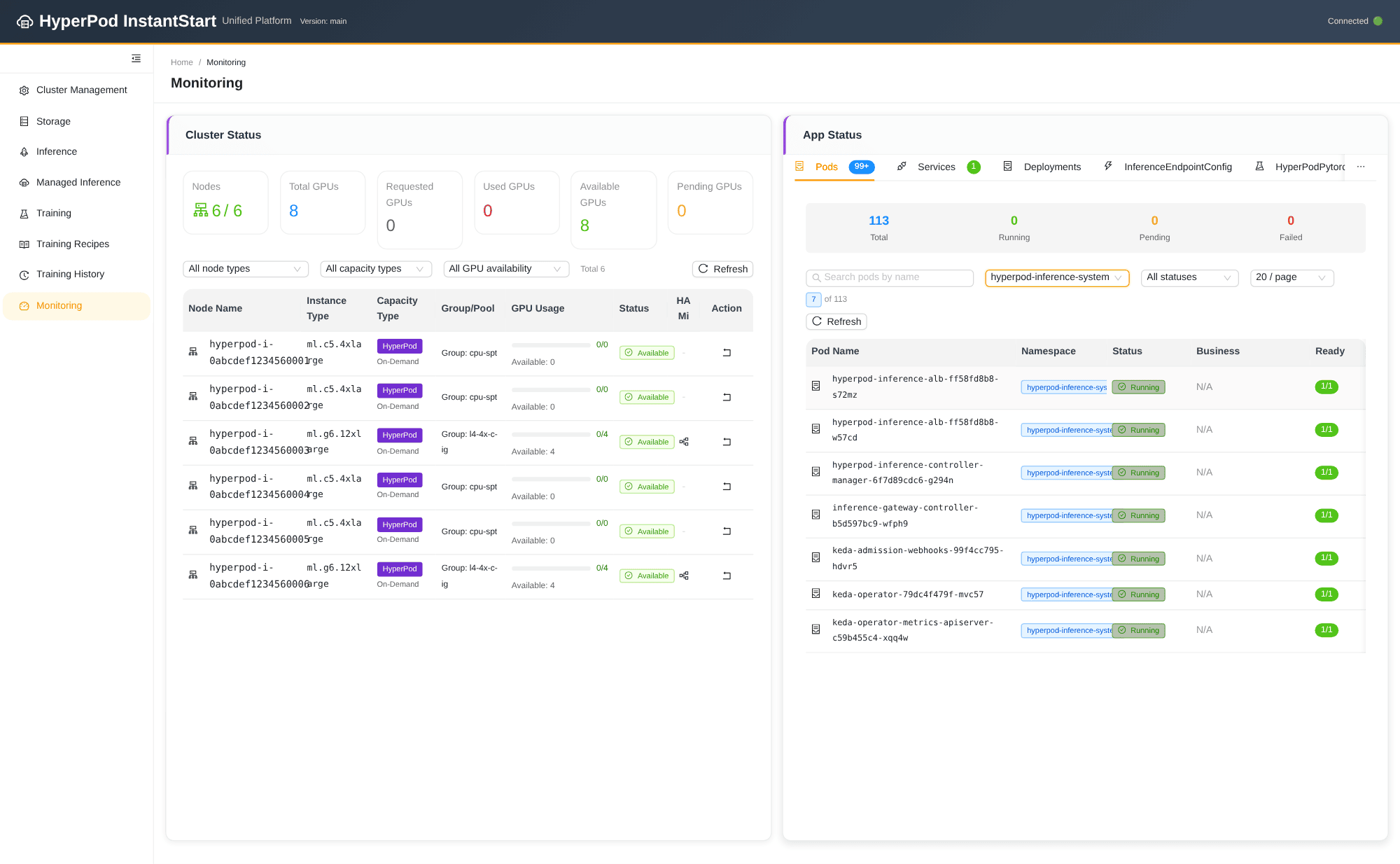Click pod icon for keda-operator-79dc4f479f-mvc57
The height and width of the screenshot is (864, 1400).
point(815,594)
